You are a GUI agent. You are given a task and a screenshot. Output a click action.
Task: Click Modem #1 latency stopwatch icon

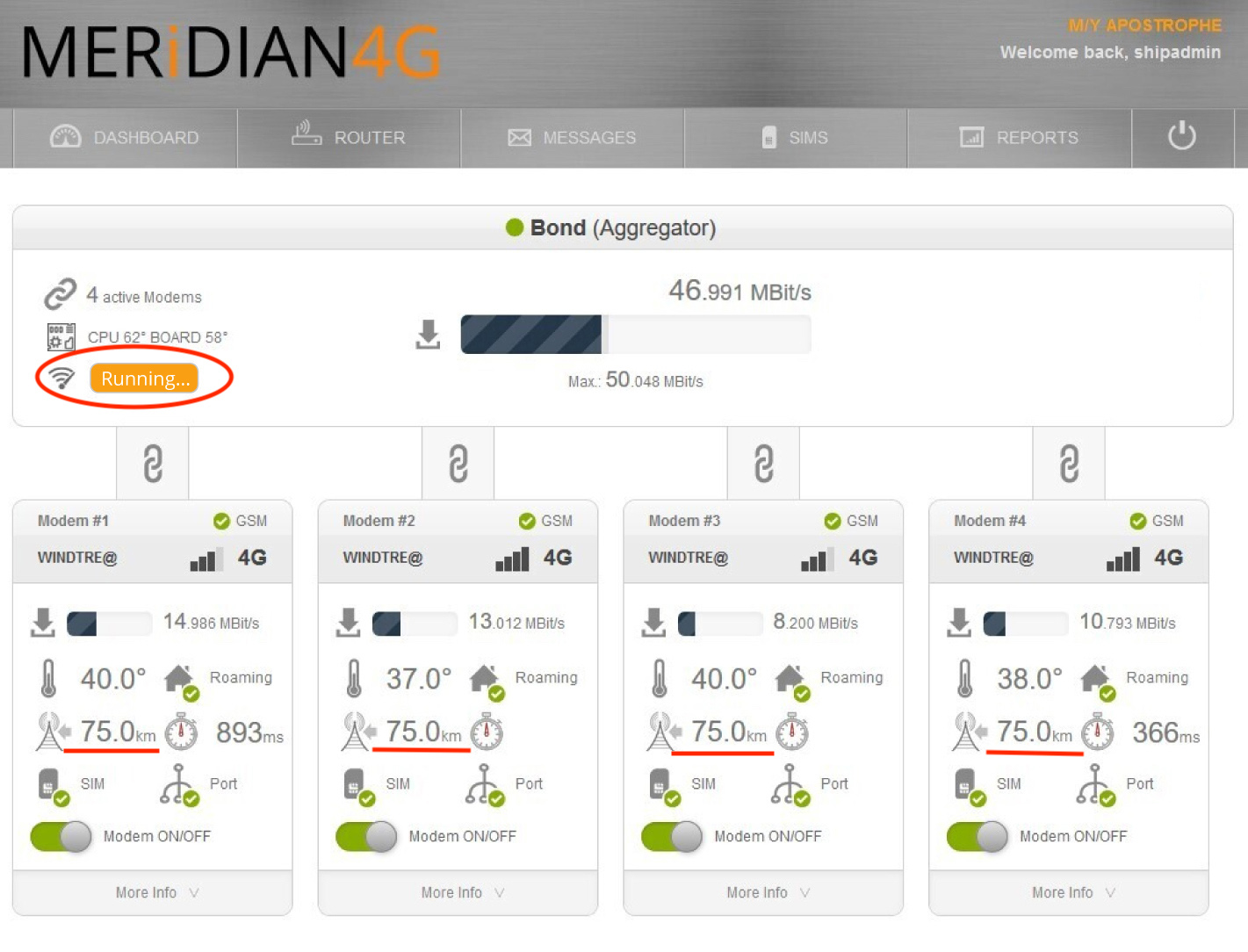[x=182, y=732]
